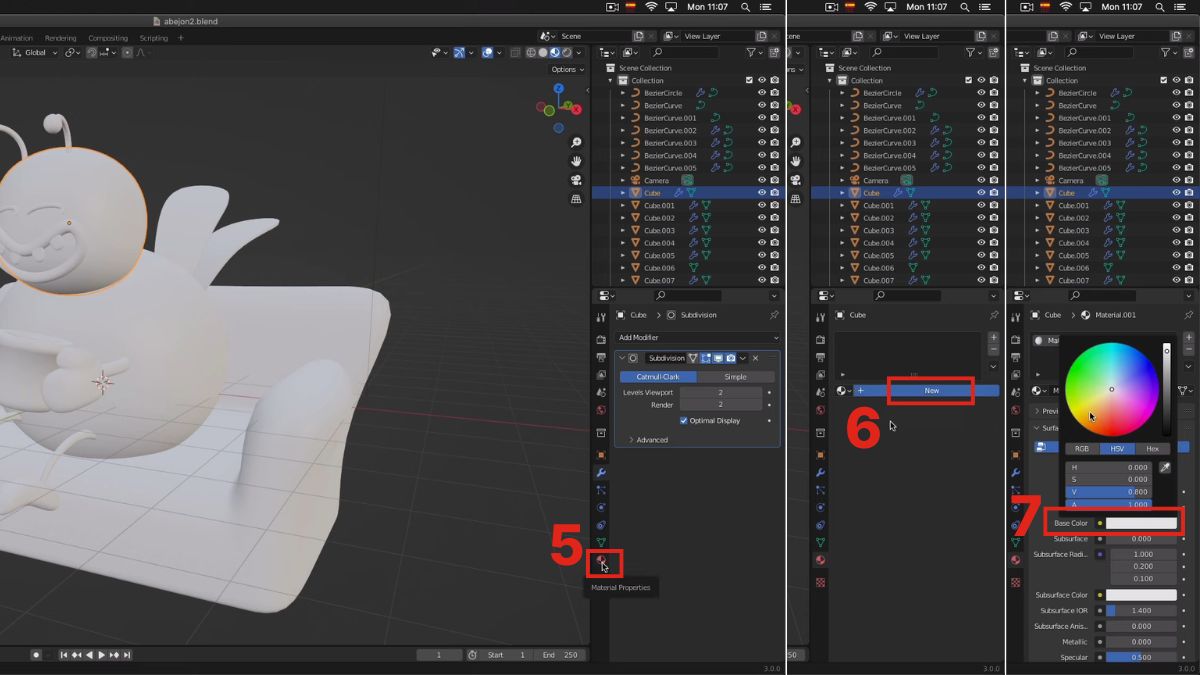Jump to the timeline's last frame
Viewport: 1200px width, 675px height.
click(x=127, y=655)
